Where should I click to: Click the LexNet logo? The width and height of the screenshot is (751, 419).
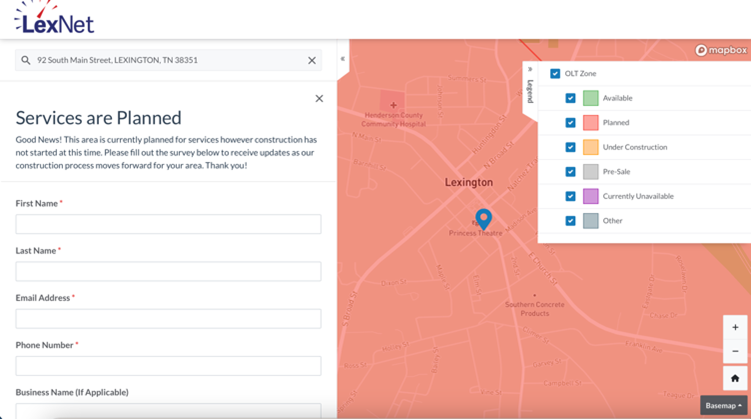54,18
